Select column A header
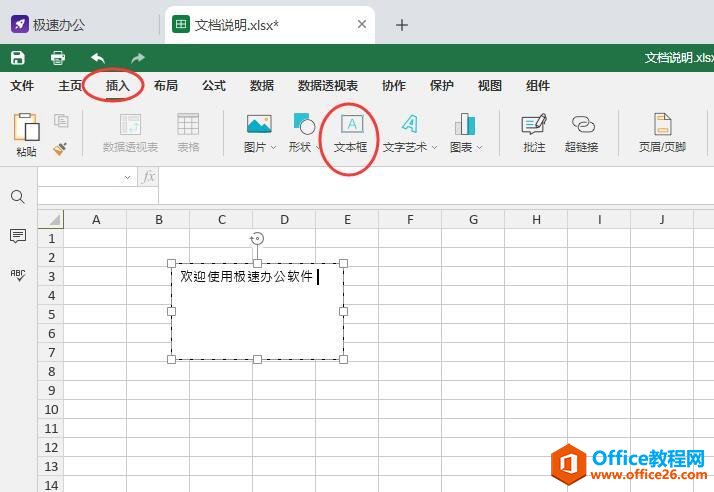The image size is (714, 492). [x=96, y=220]
